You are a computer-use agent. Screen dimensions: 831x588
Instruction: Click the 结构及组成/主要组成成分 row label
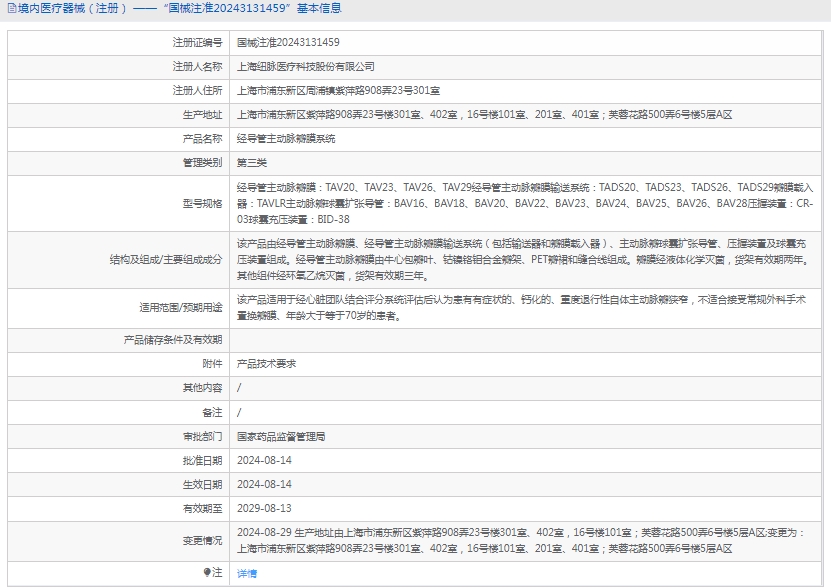pyautogui.click(x=166, y=259)
